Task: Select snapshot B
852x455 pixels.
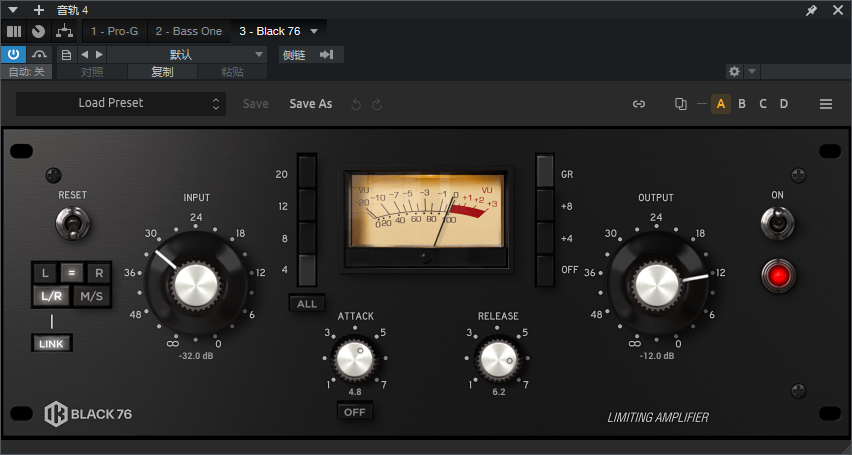Action: click(742, 104)
